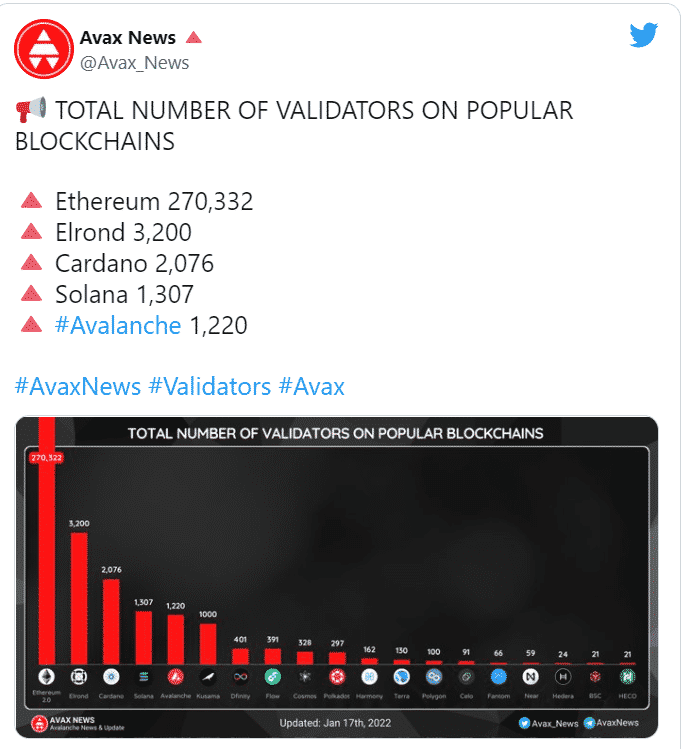Click the Twitter bird logo
This screenshot has height=749, width=682.
tap(643, 35)
